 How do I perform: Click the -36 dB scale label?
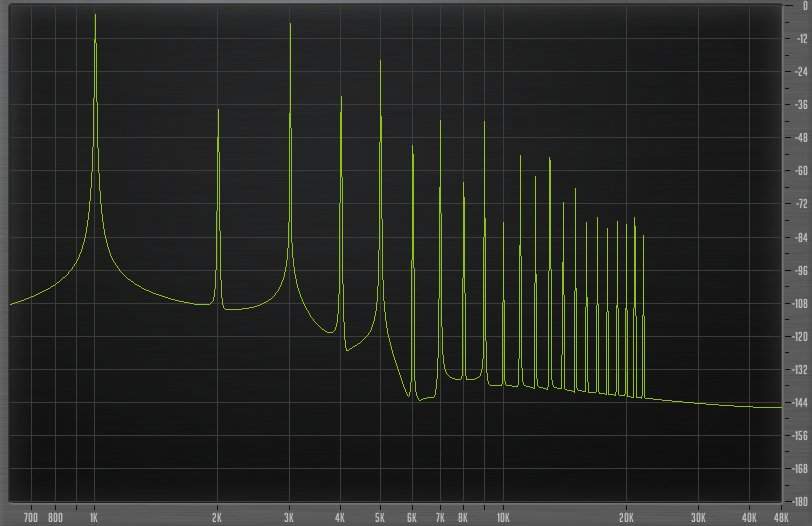click(x=801, y=105)
